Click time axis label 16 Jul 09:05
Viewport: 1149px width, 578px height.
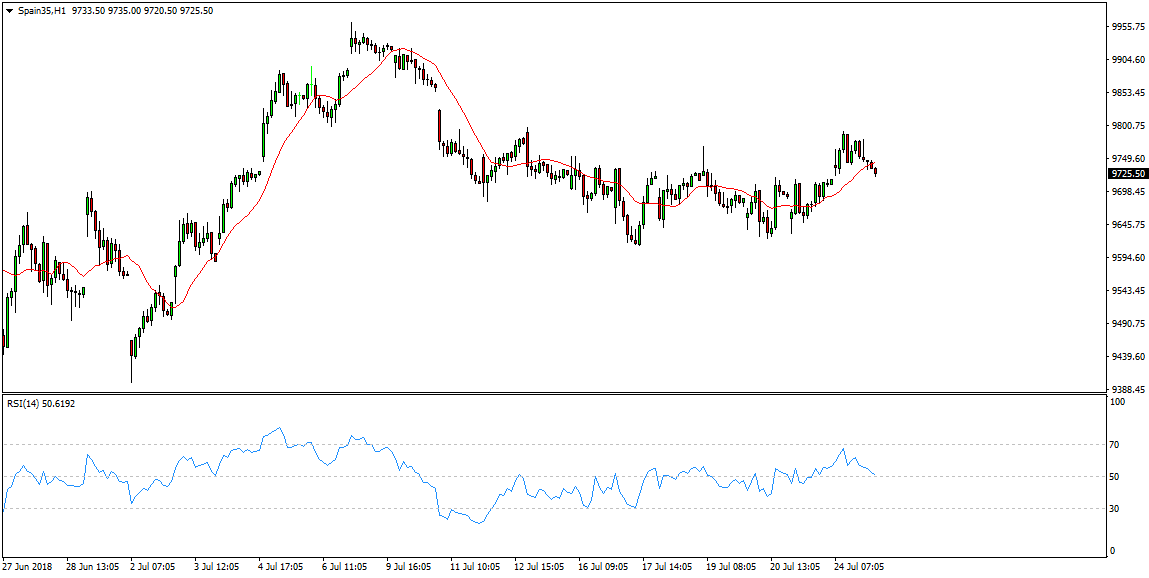pos(602,567)
